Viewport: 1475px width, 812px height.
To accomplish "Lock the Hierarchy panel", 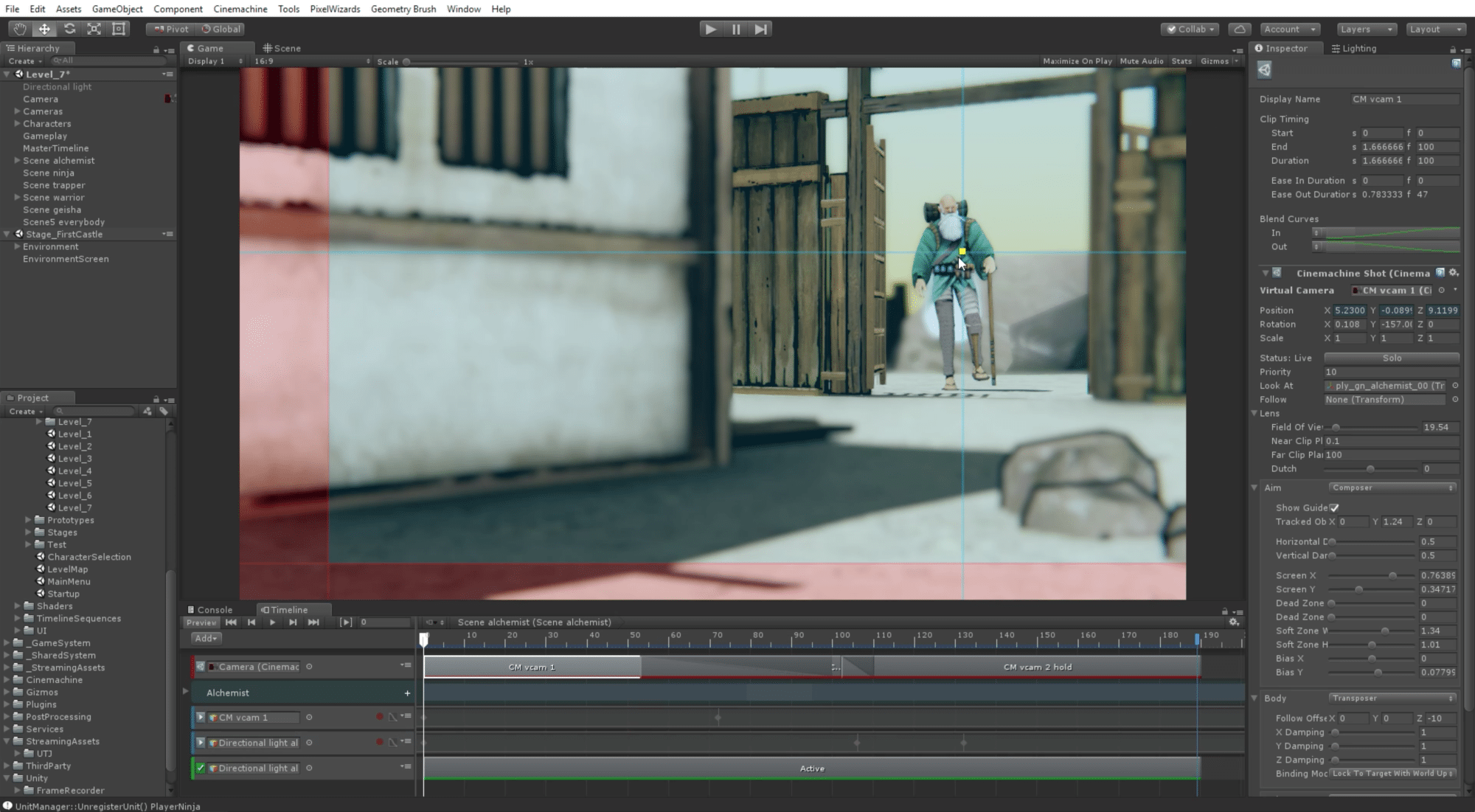I will pos(156,49).
